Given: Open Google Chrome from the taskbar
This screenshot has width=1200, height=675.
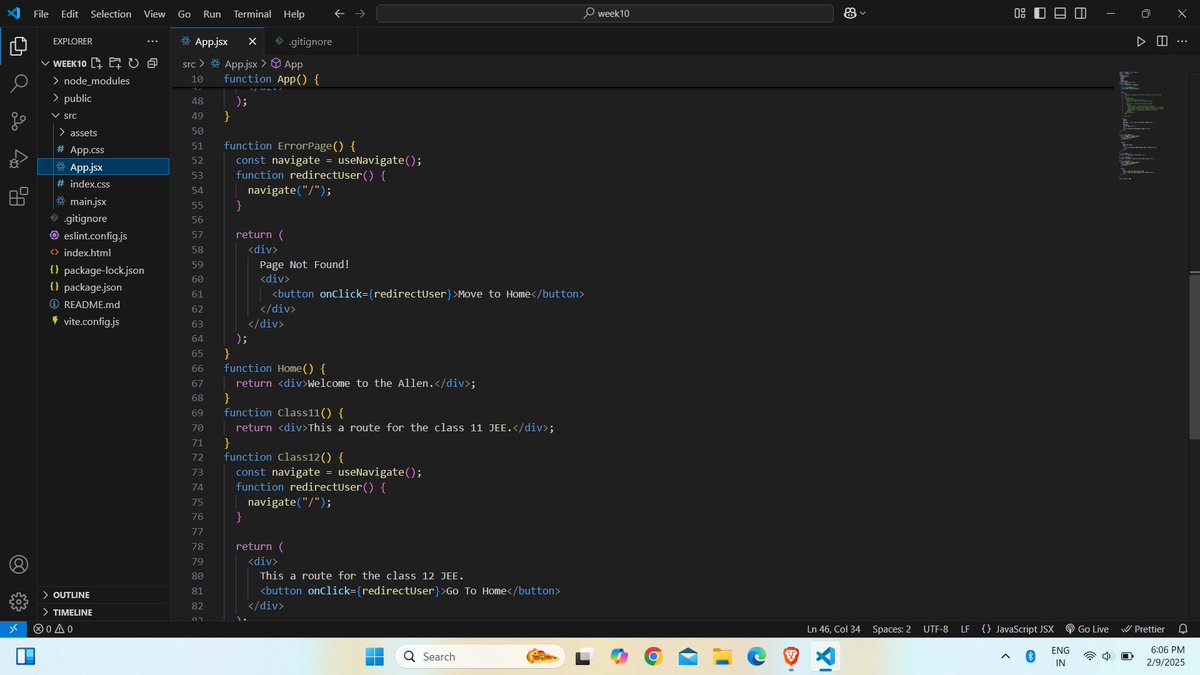Looking at the screenshot, I should (x=653, y=656).
